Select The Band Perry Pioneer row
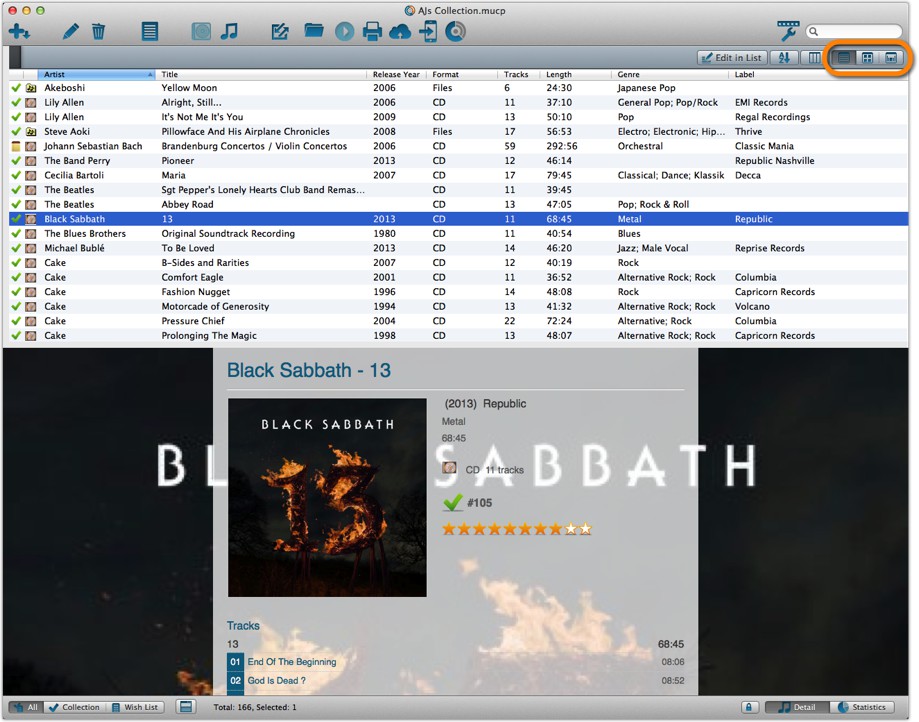This screenshot has width=919, height=722. [459, 161]
